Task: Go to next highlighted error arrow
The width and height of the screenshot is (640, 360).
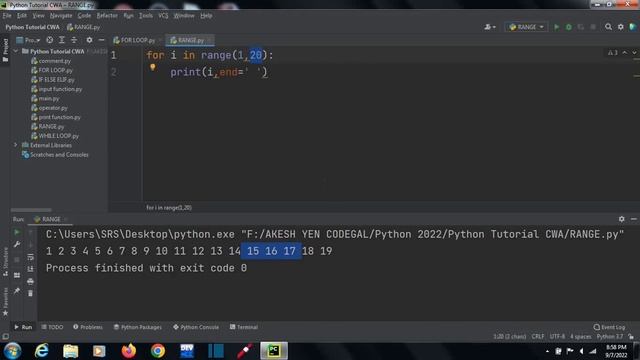Action: (x=634, y=53)
